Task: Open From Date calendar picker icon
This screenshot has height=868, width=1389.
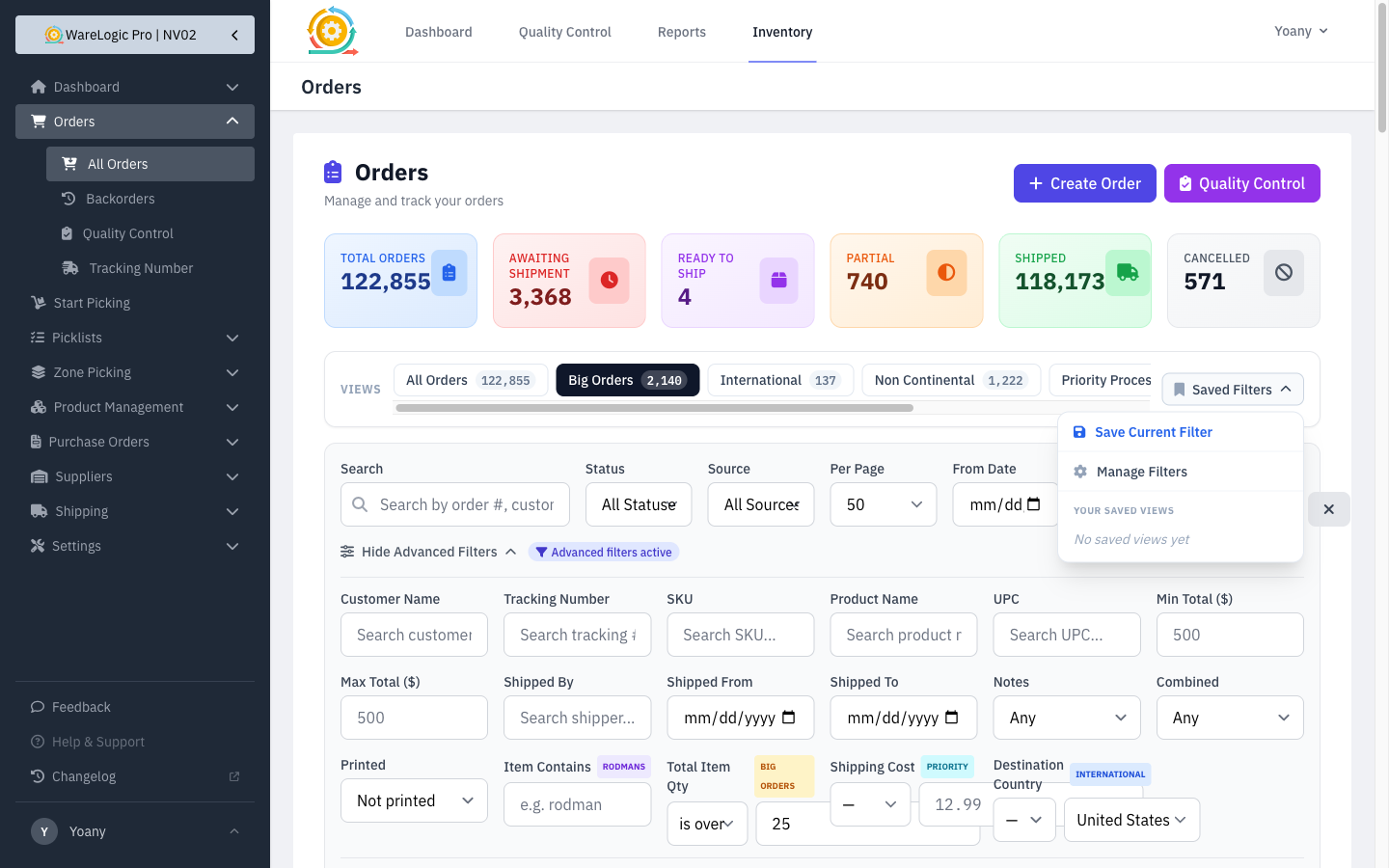Action: [x=1034, y=504]
